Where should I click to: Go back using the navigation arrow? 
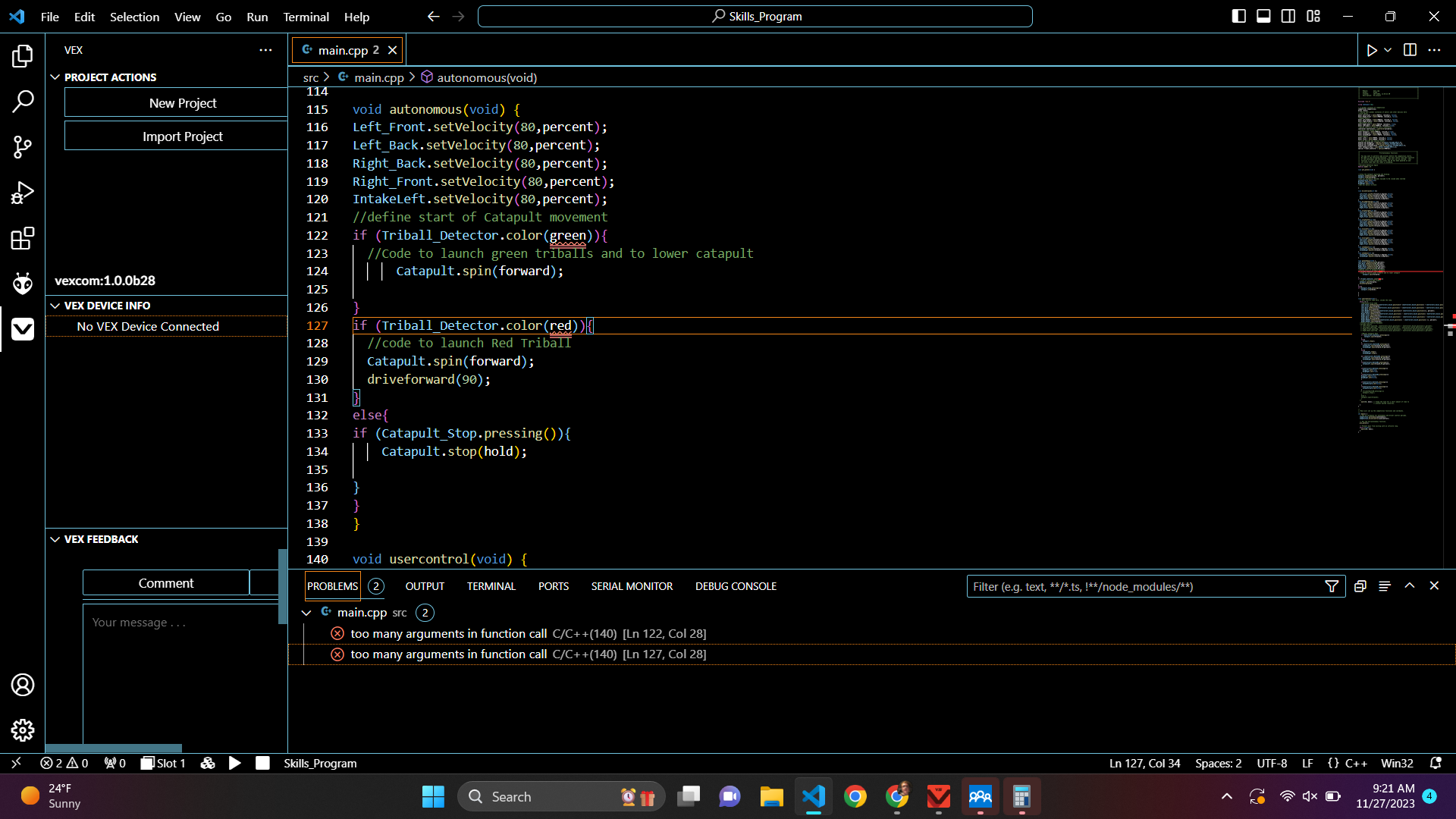[434, 17]
